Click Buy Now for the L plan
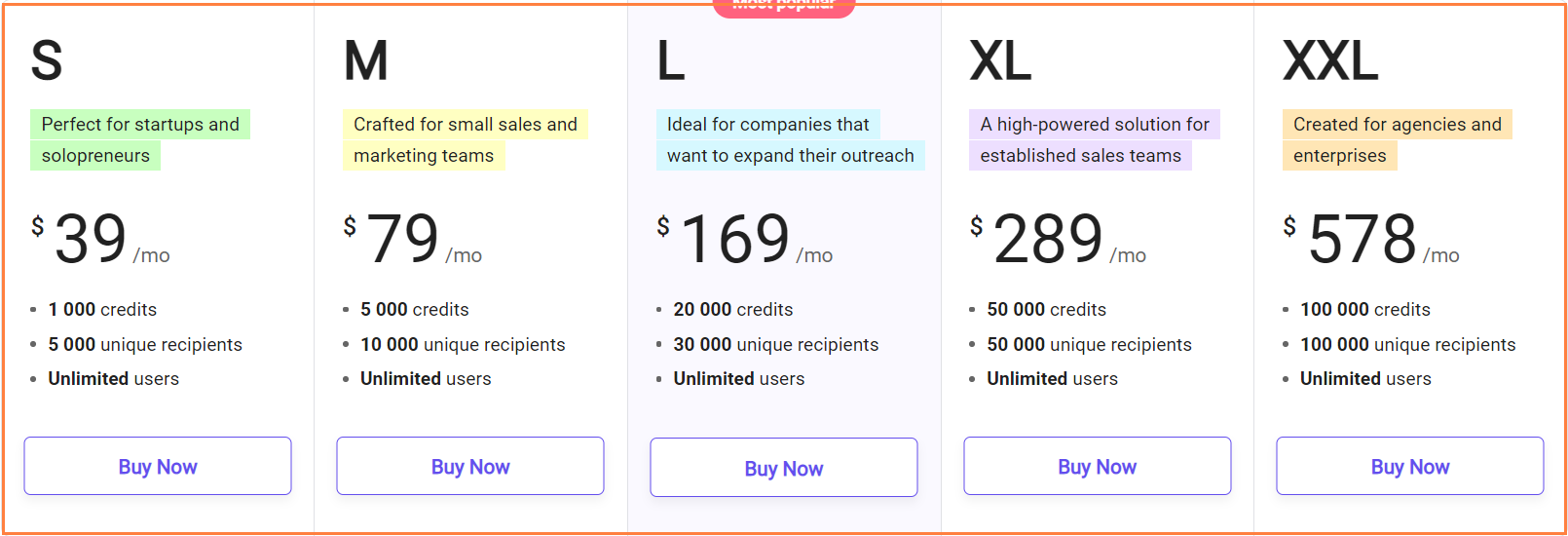1568x536 pixels. [x=784, y=468]
